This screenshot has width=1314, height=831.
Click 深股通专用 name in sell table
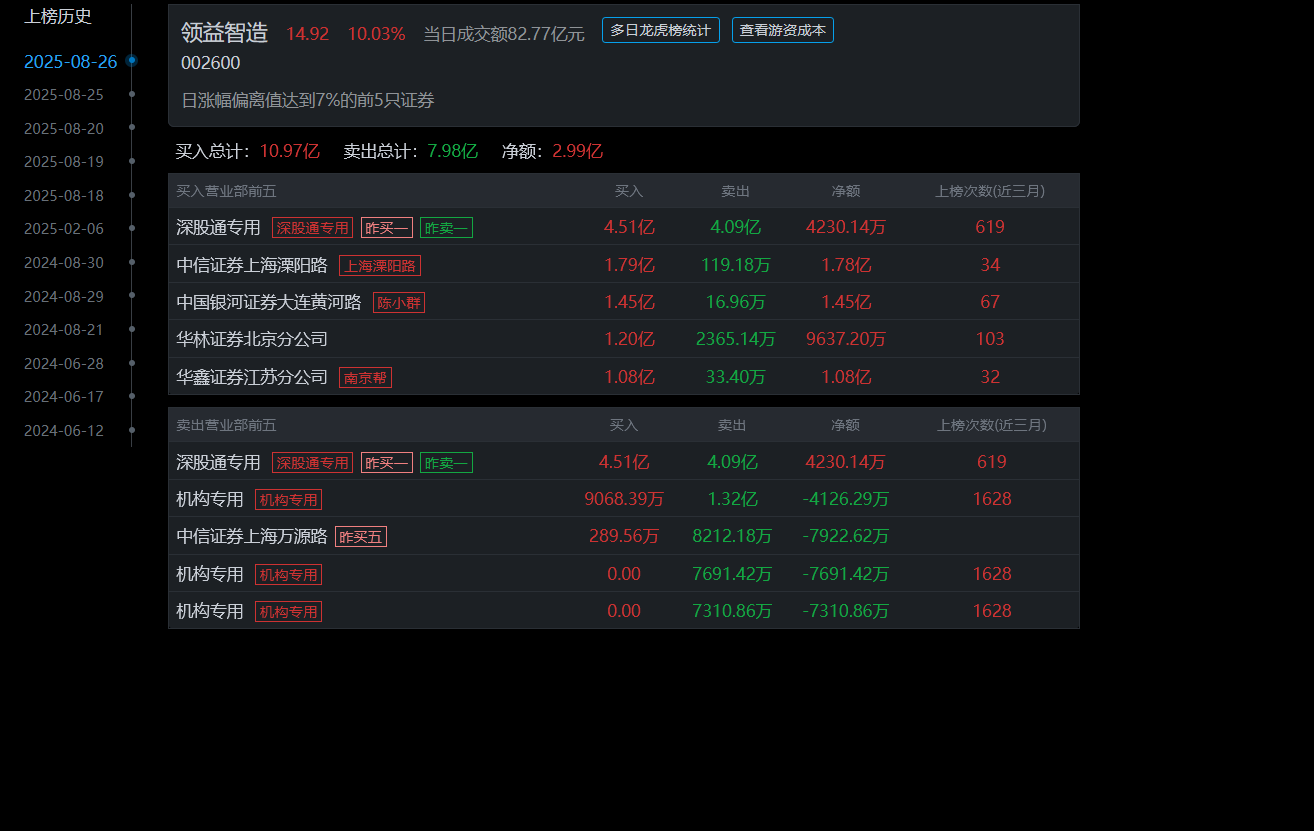(218, 462)
